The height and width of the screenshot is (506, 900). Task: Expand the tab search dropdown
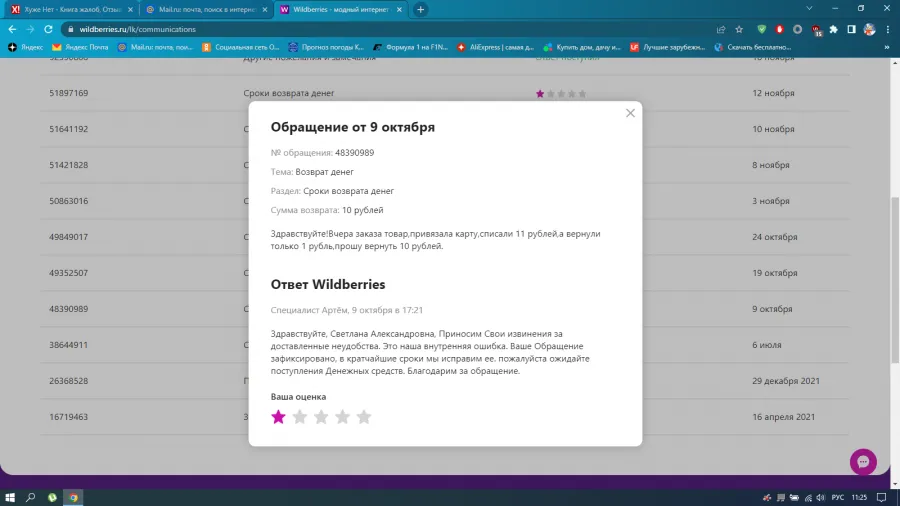809,9
